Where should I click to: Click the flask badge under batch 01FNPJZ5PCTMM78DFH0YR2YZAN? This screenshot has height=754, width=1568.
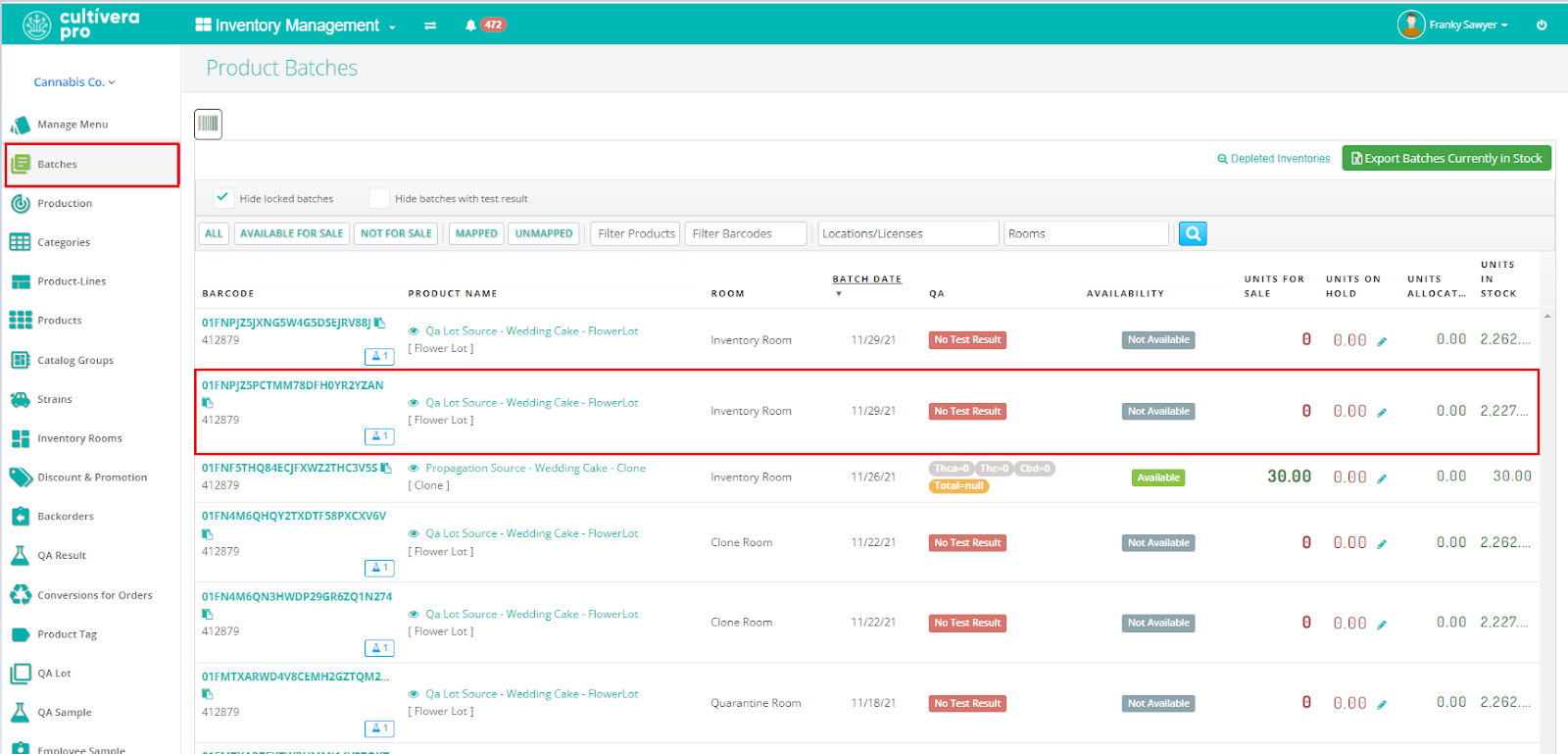[x=379, y=436]
